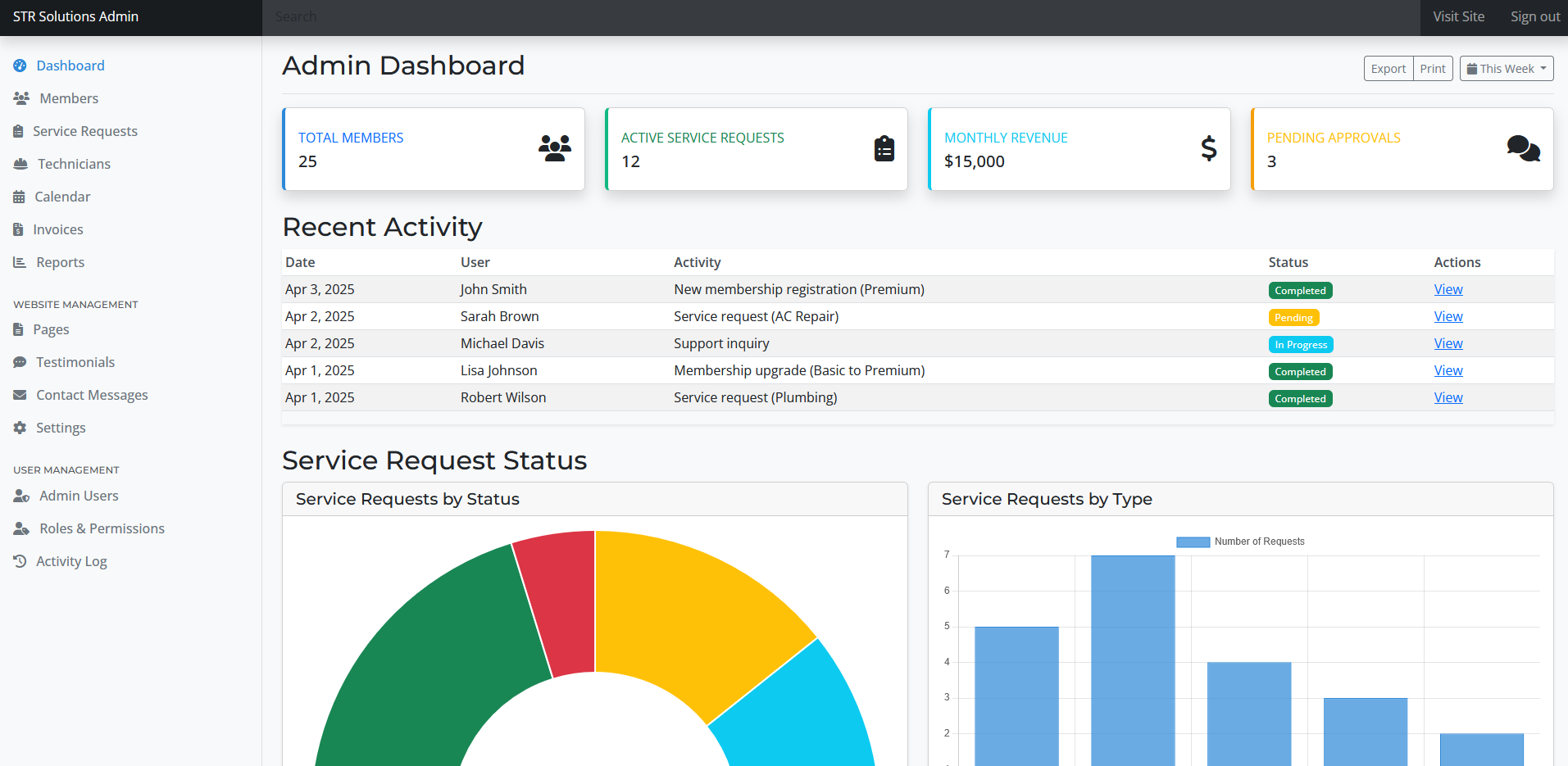Open Roles & Permissions page
This screenshot has width=1568, height=766.
[x=102, y=528]
